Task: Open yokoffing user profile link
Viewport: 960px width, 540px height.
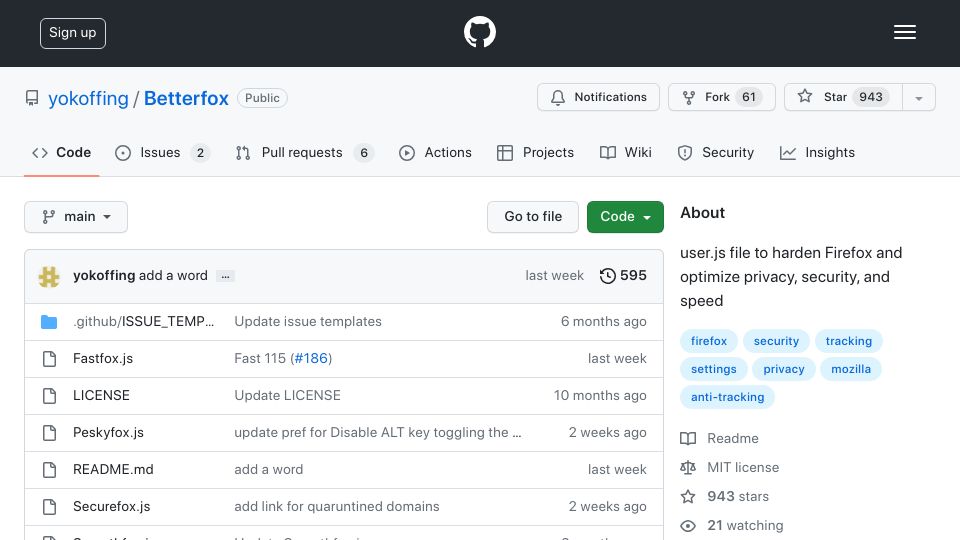Action: point(88,98)
